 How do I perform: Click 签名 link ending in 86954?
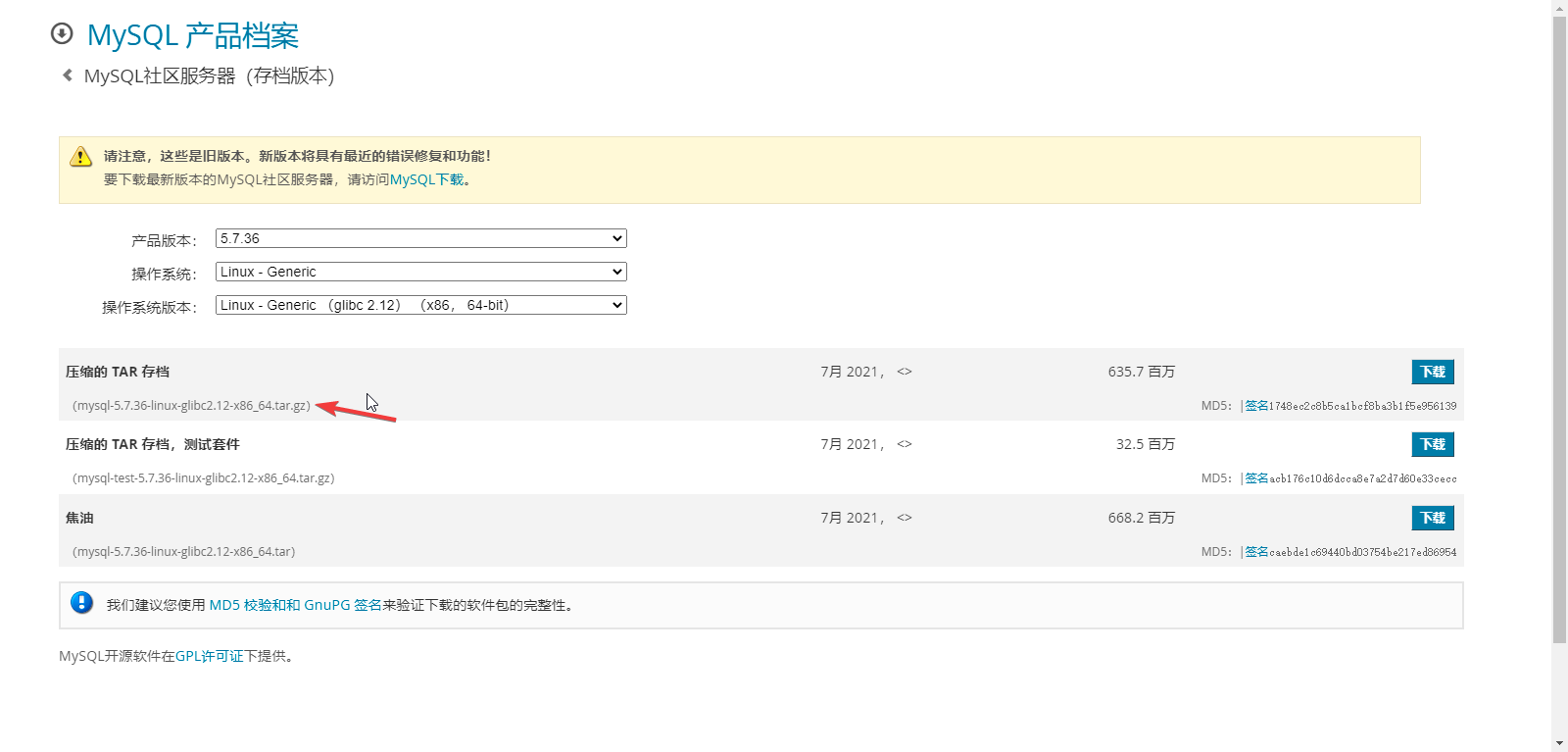coord(1256,552)
